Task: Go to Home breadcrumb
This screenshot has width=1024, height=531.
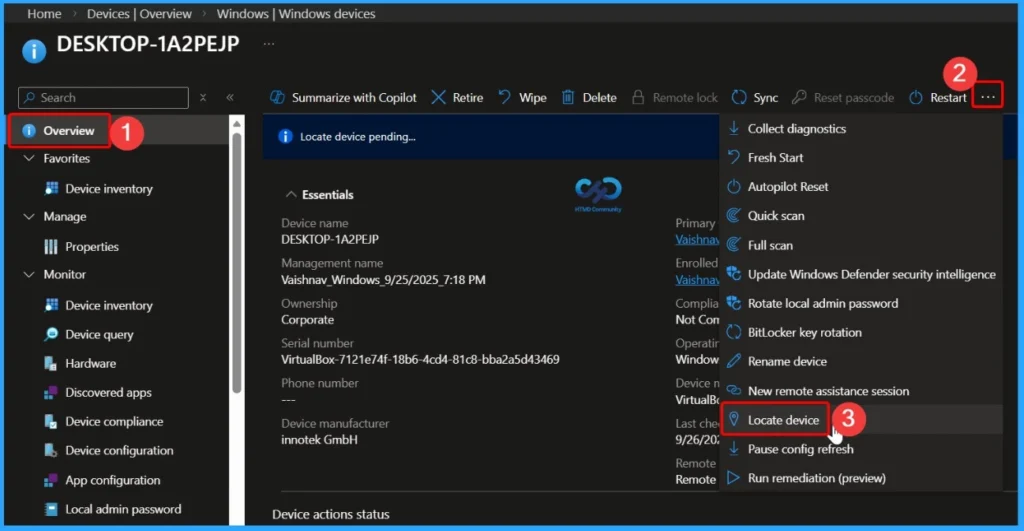Action: [x=44, y=14]
